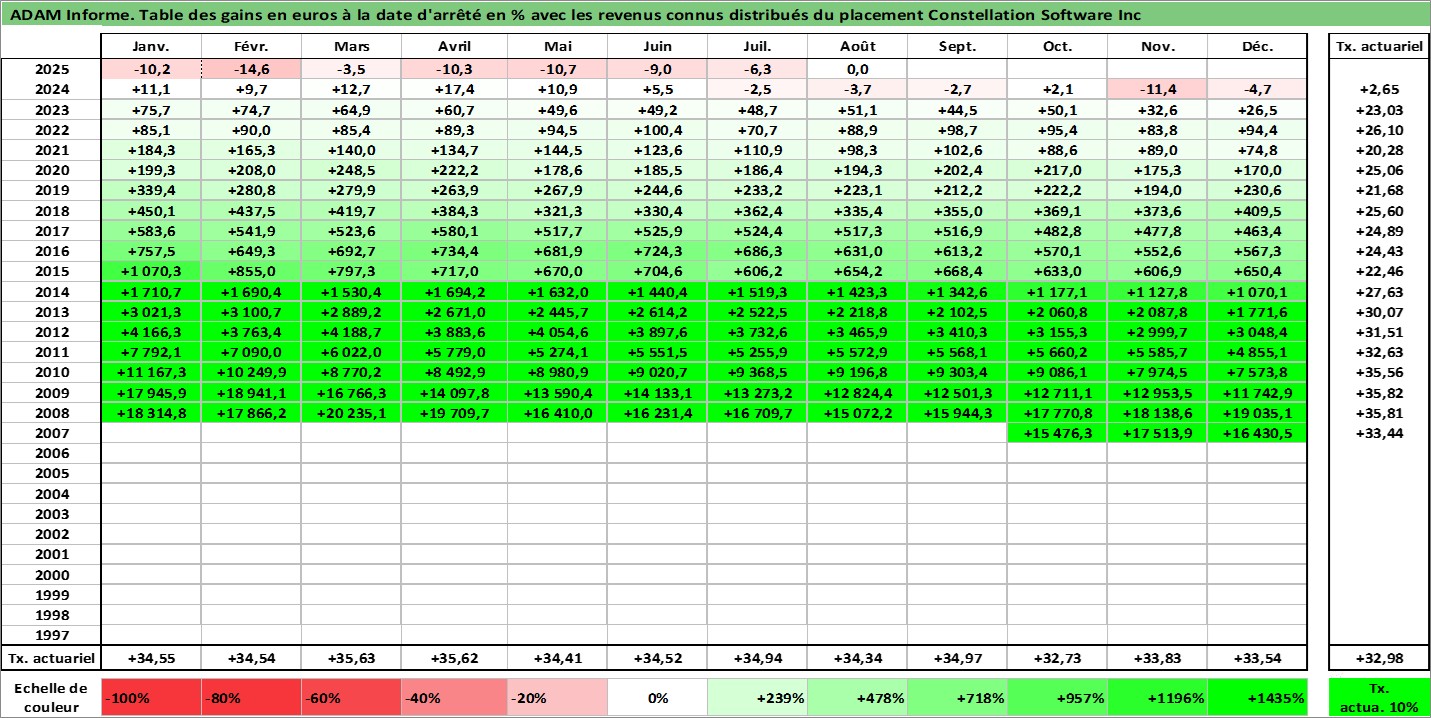Viewport: 1431px width, 718px height.
Task: Select the 2025 row label
Action: [x=51, y=69]
